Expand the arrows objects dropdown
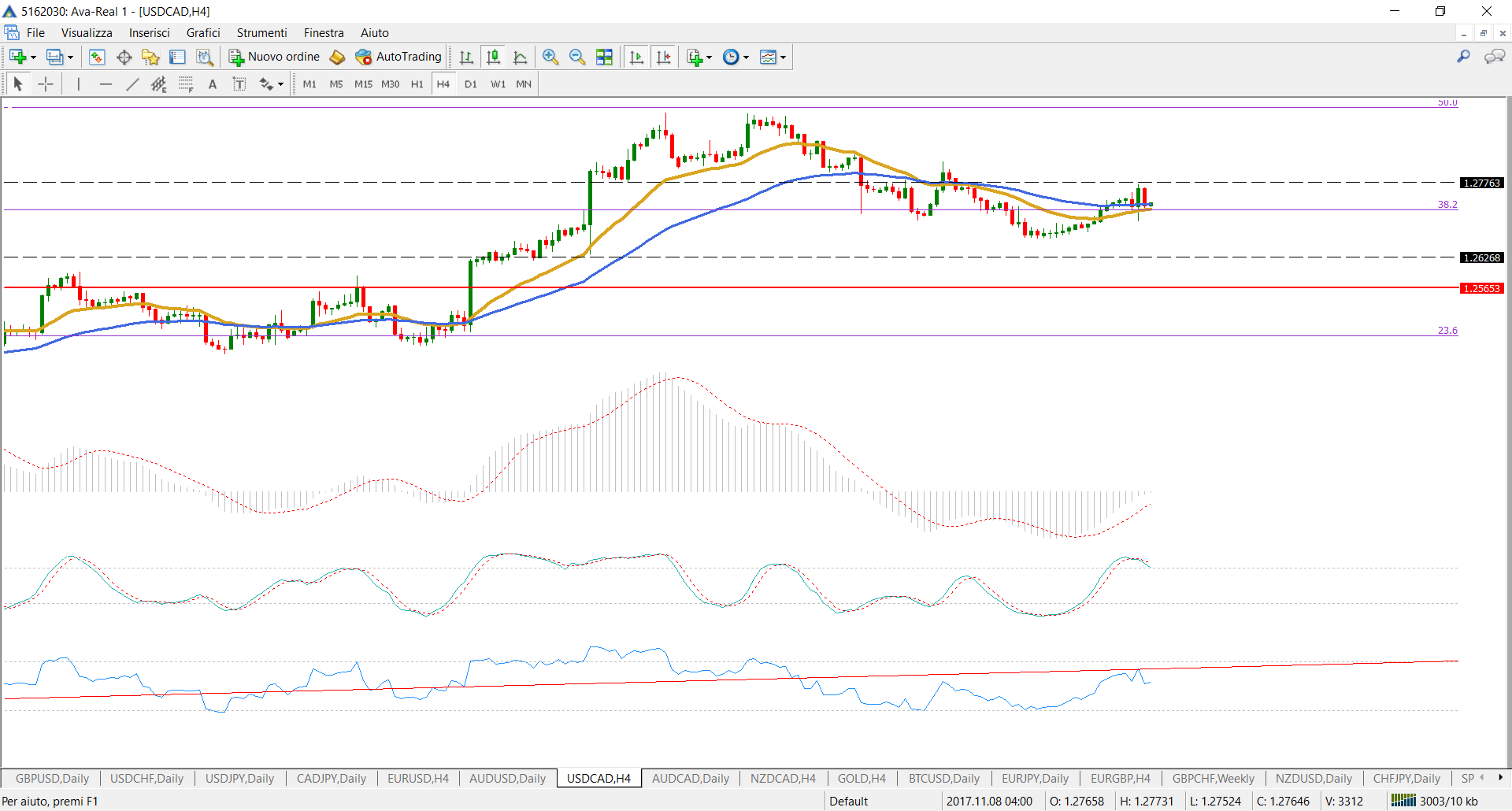Screen dimensions: 1512x811 point(281,84)
